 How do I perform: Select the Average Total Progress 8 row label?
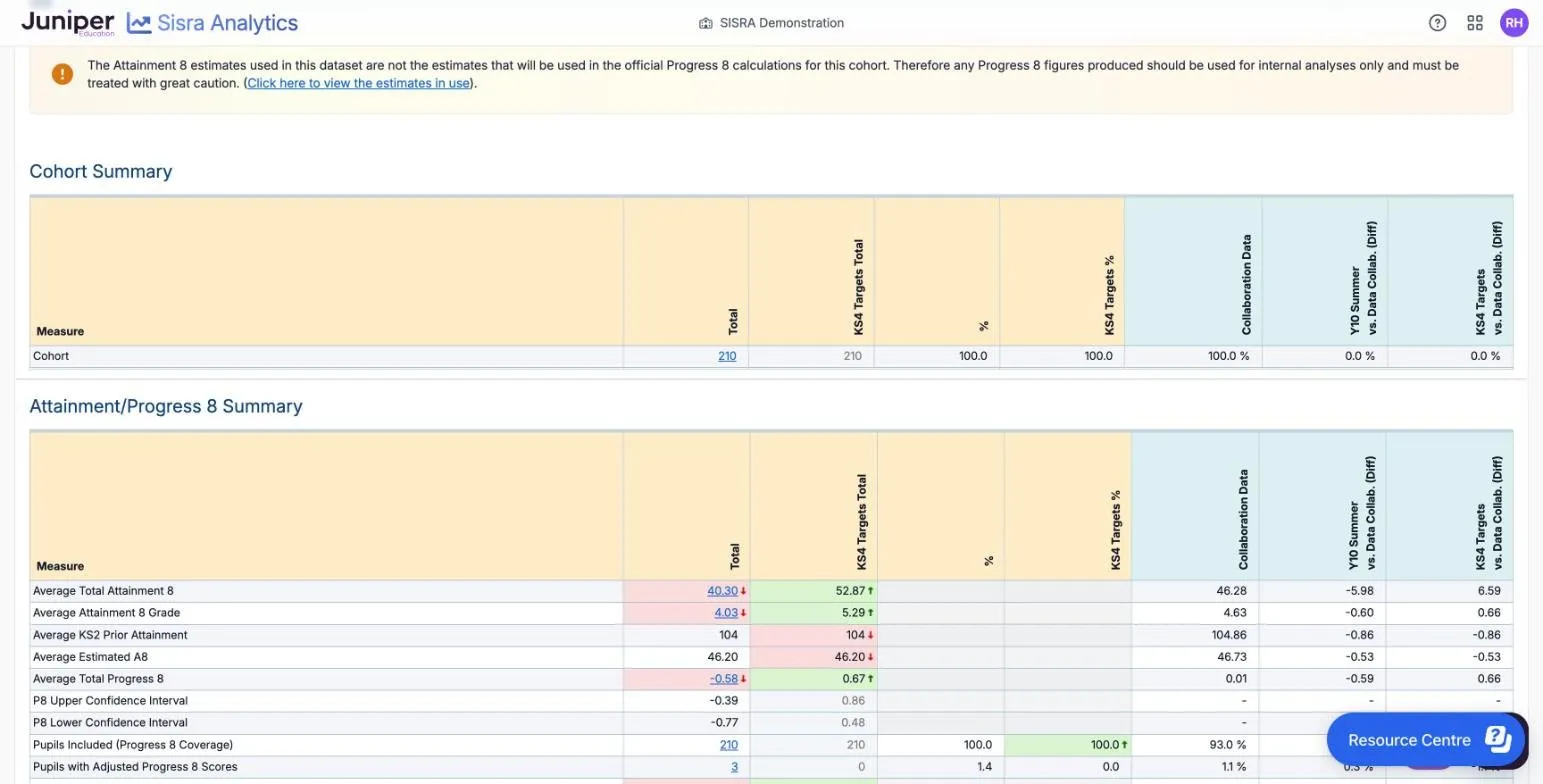[x=98, y=679]
